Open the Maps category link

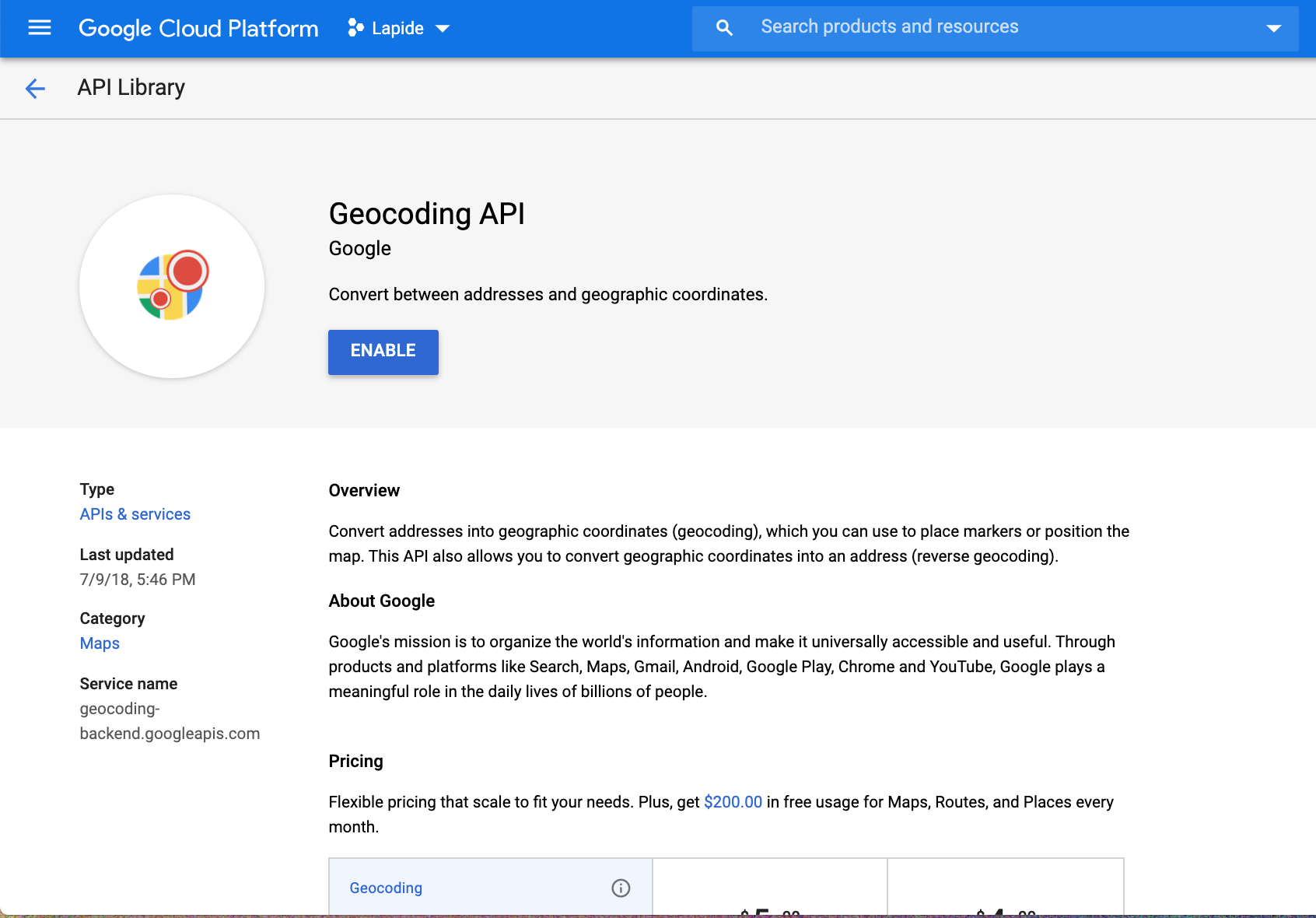pos(99,643)
